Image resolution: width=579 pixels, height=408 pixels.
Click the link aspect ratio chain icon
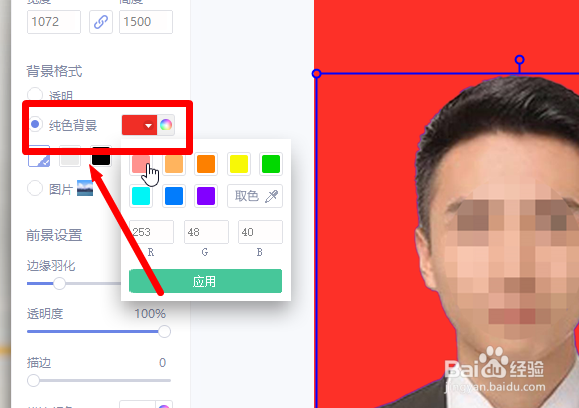click(101, 22)
